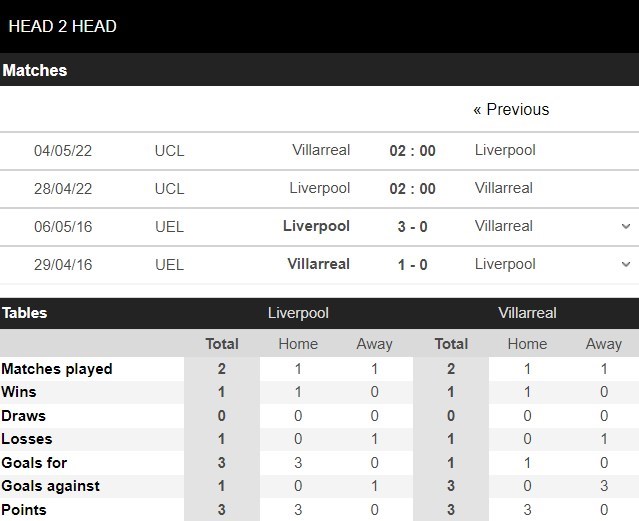This screenshot has width=639, height=521.
Task: Open Liverpool away team on 04/05/22
Action: tap(505, 150)
